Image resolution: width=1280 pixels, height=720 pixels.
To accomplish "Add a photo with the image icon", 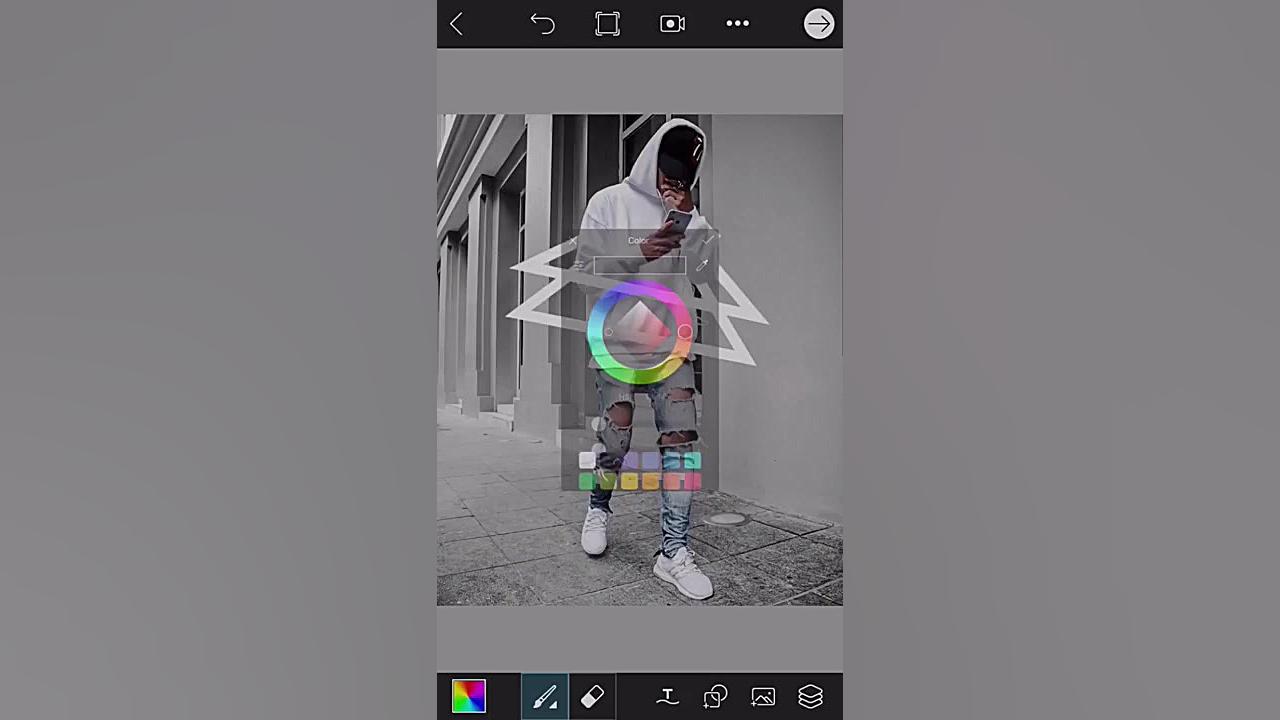I will 763,696.
